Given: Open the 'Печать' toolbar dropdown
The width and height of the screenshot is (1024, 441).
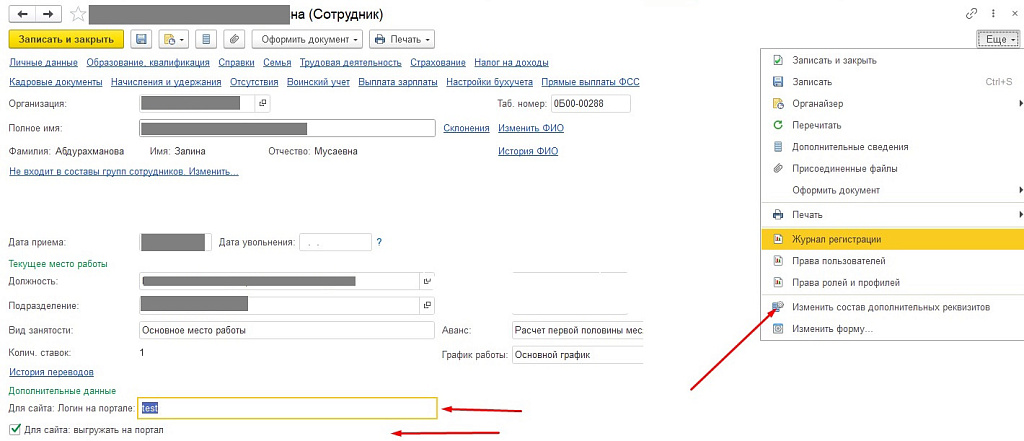Looking at the screenshot, I should (401, 39).
